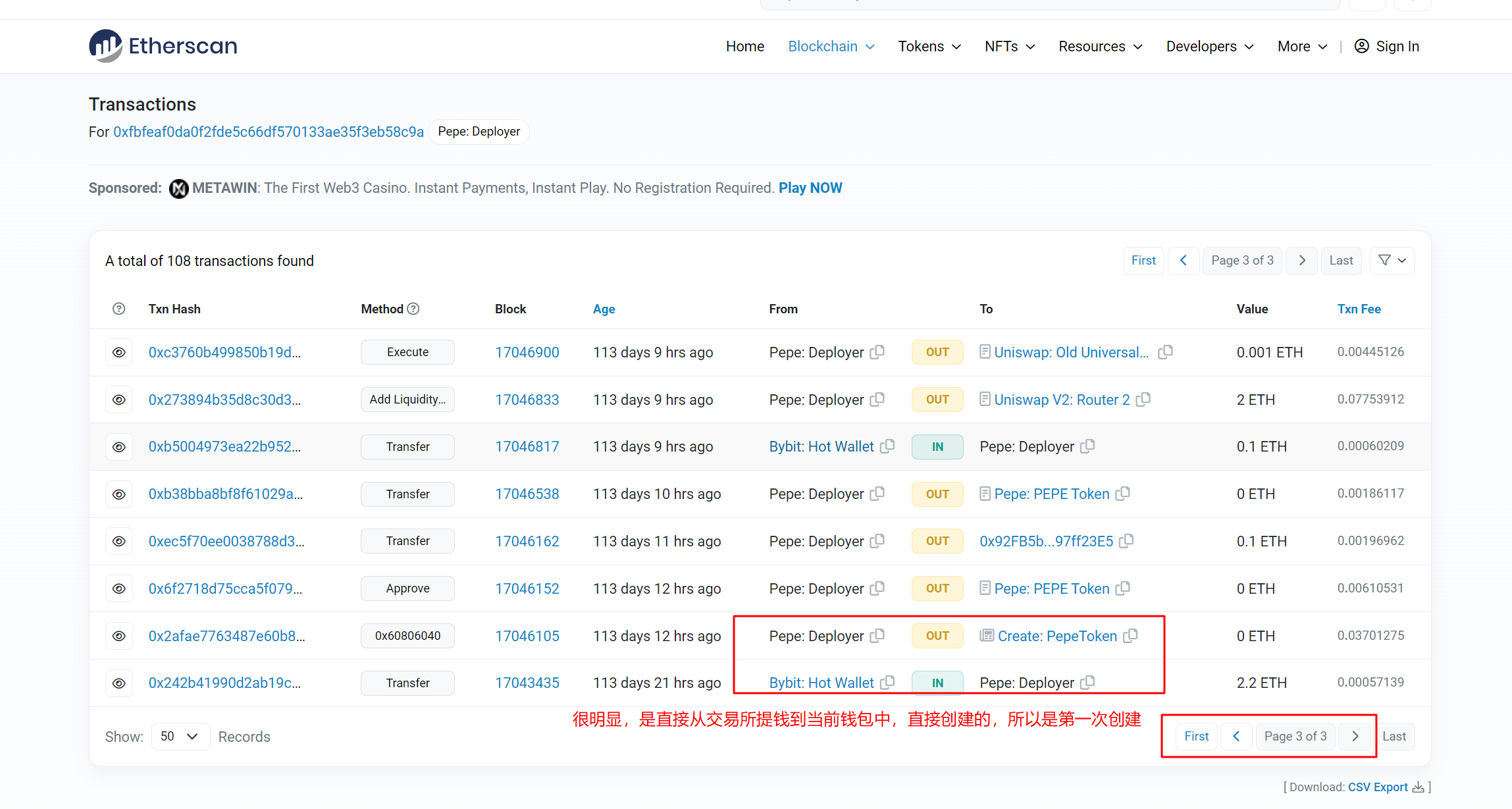Screen dimensions: 1512x809
Task: Open block 17046900
Action: [527, 352]
